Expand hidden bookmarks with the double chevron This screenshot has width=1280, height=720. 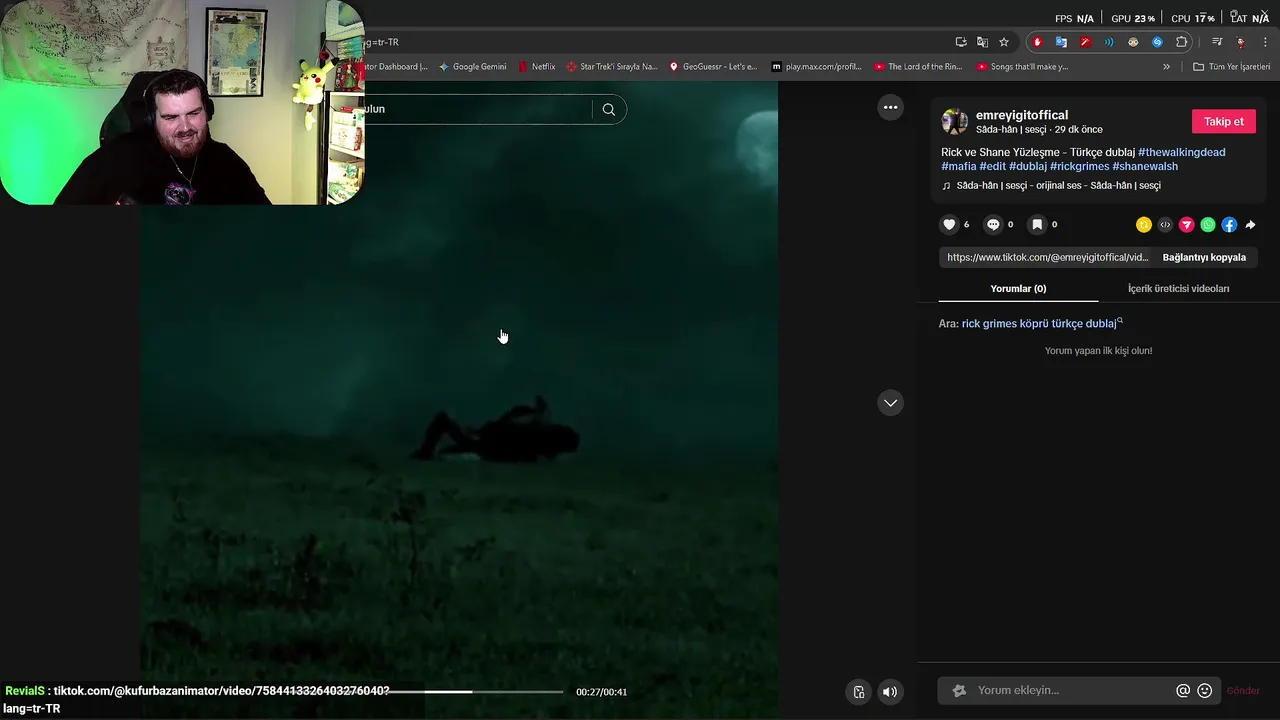tap(1166, 67)
